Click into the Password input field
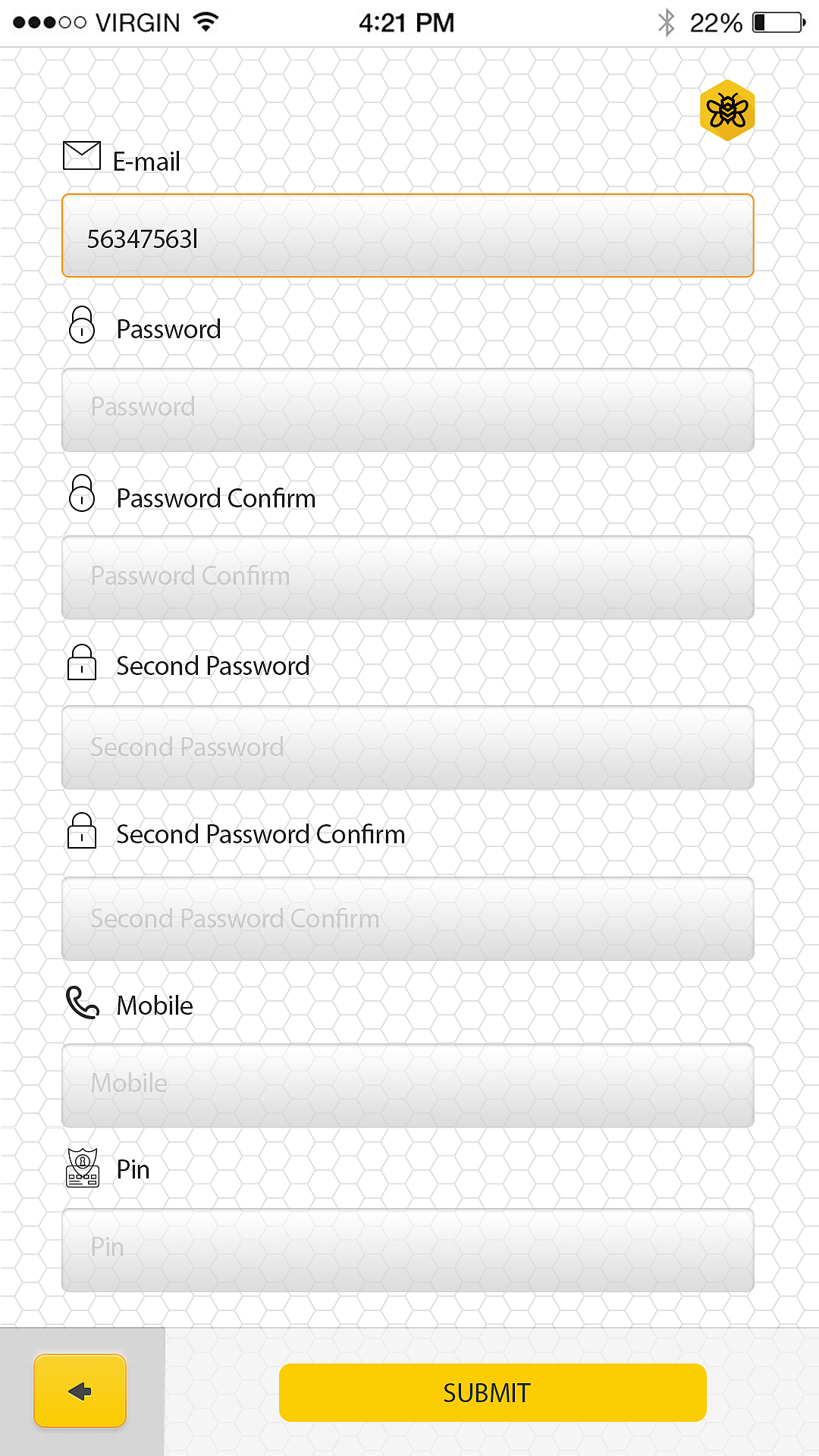Viewport: 819px width, 1456px height. 408,410
